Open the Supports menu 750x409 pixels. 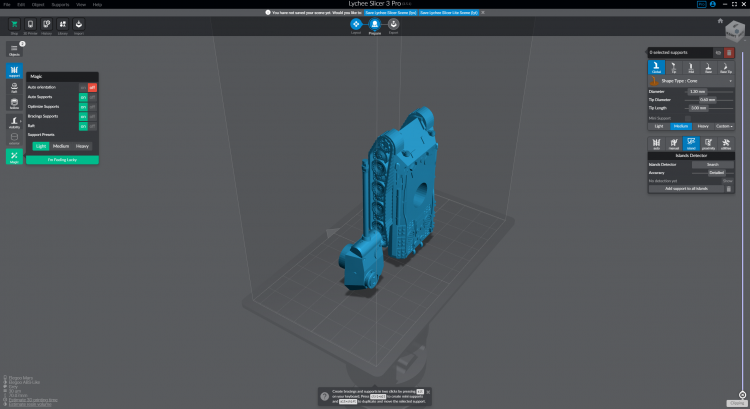point(60,4)
